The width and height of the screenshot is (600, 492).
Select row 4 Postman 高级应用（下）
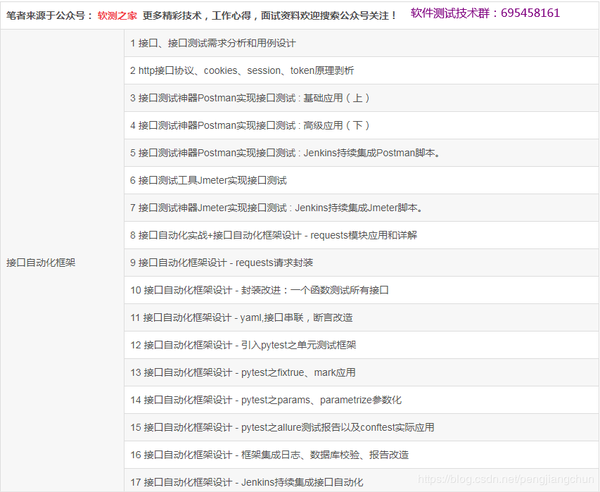(x=362, y=125)
